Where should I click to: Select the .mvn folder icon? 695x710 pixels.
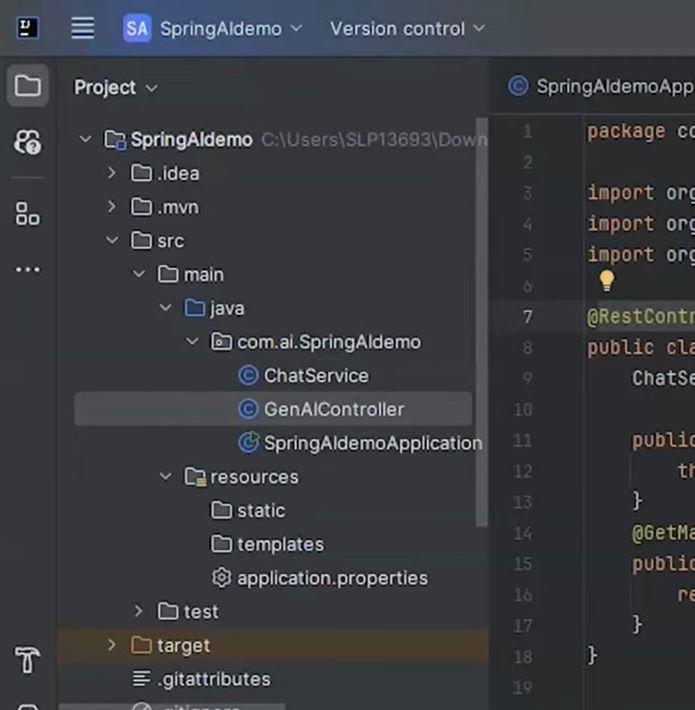tap(141, 206)
